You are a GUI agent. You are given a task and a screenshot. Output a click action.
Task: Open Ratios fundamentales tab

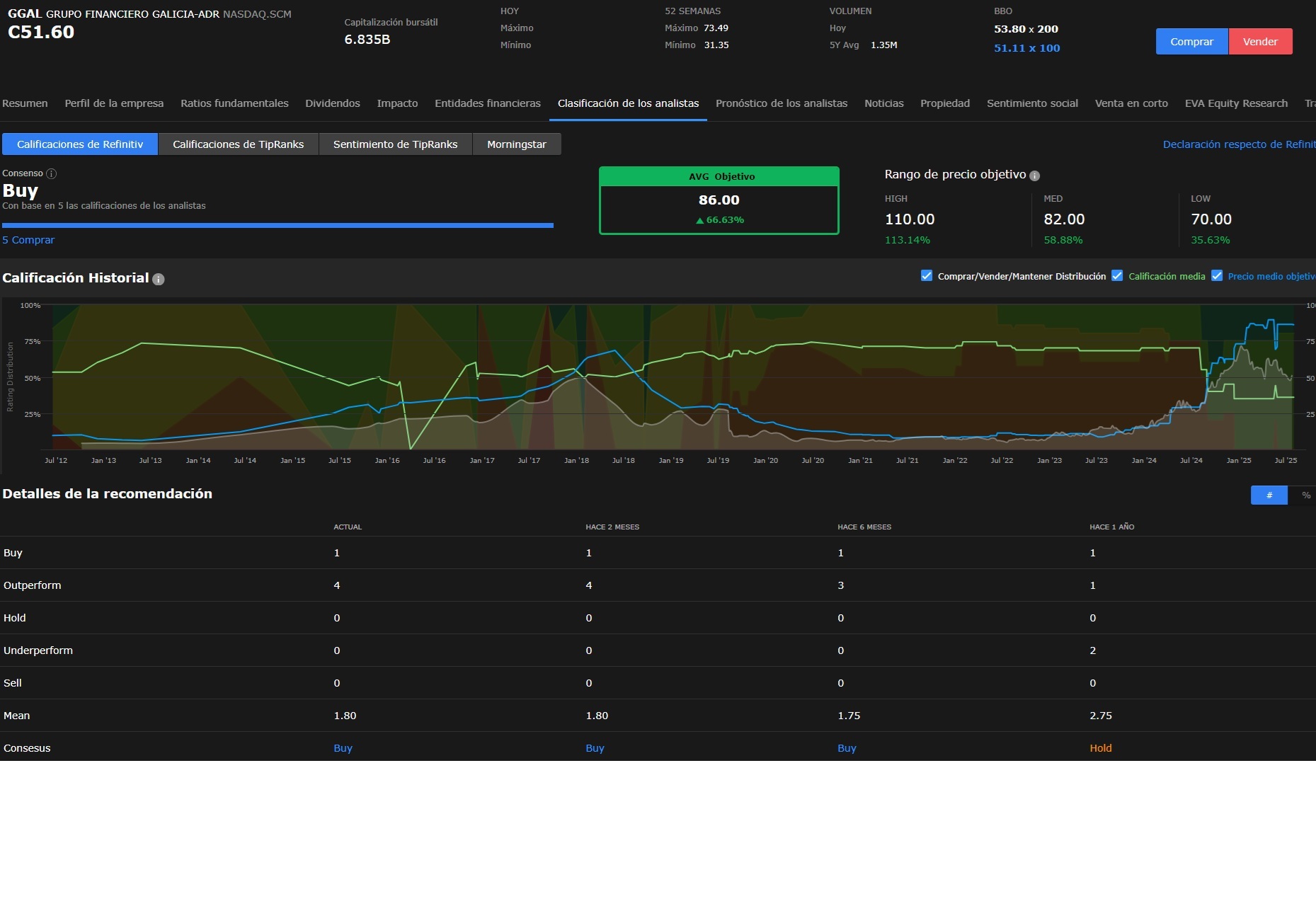point(234,103)
